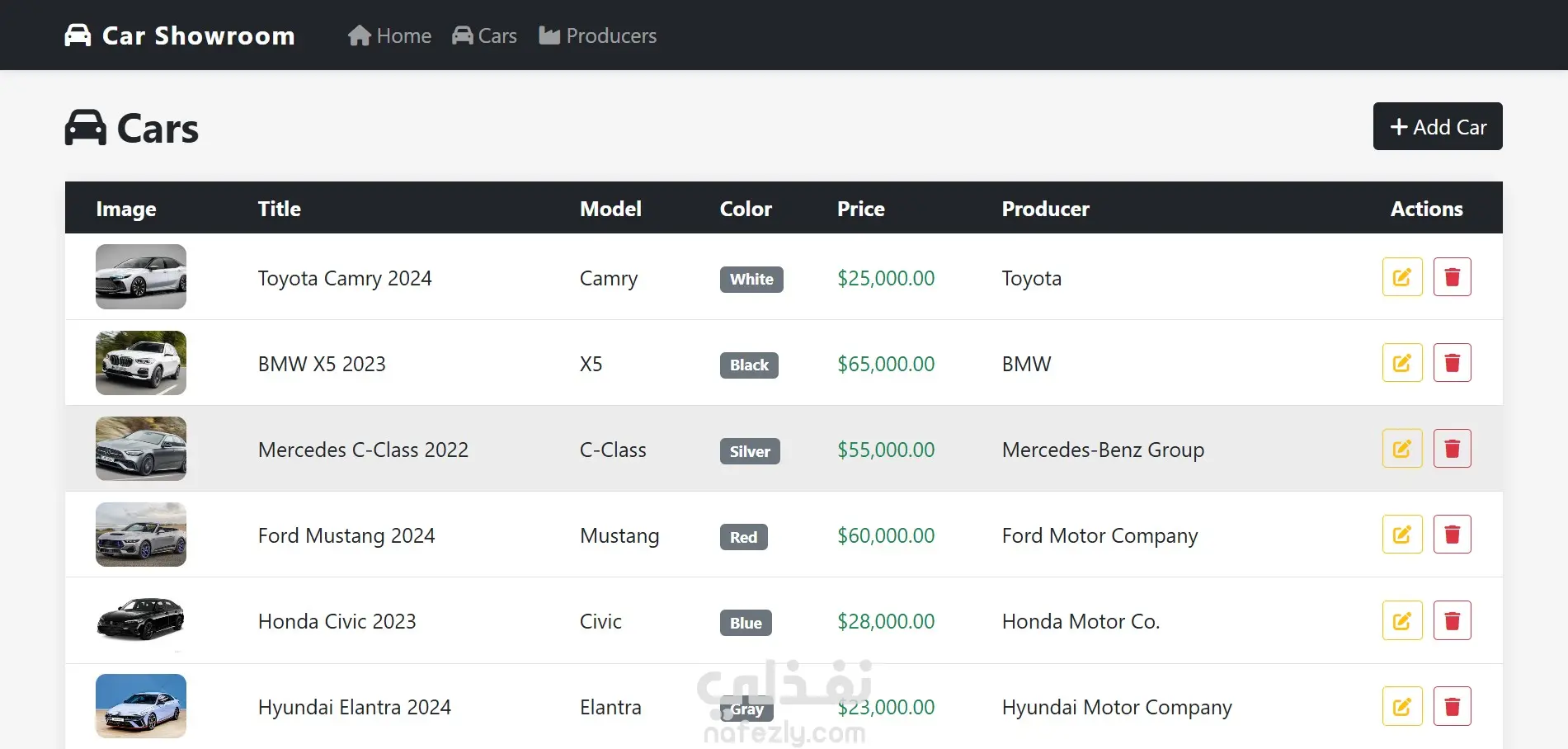Open the BMW X5 thumbnail image
The image size is (1568, 749).
click(141, 363)
